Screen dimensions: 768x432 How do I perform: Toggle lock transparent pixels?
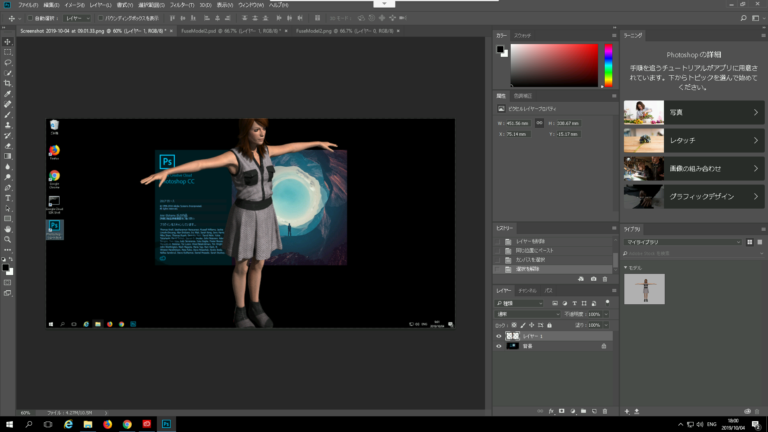[514, 325]
